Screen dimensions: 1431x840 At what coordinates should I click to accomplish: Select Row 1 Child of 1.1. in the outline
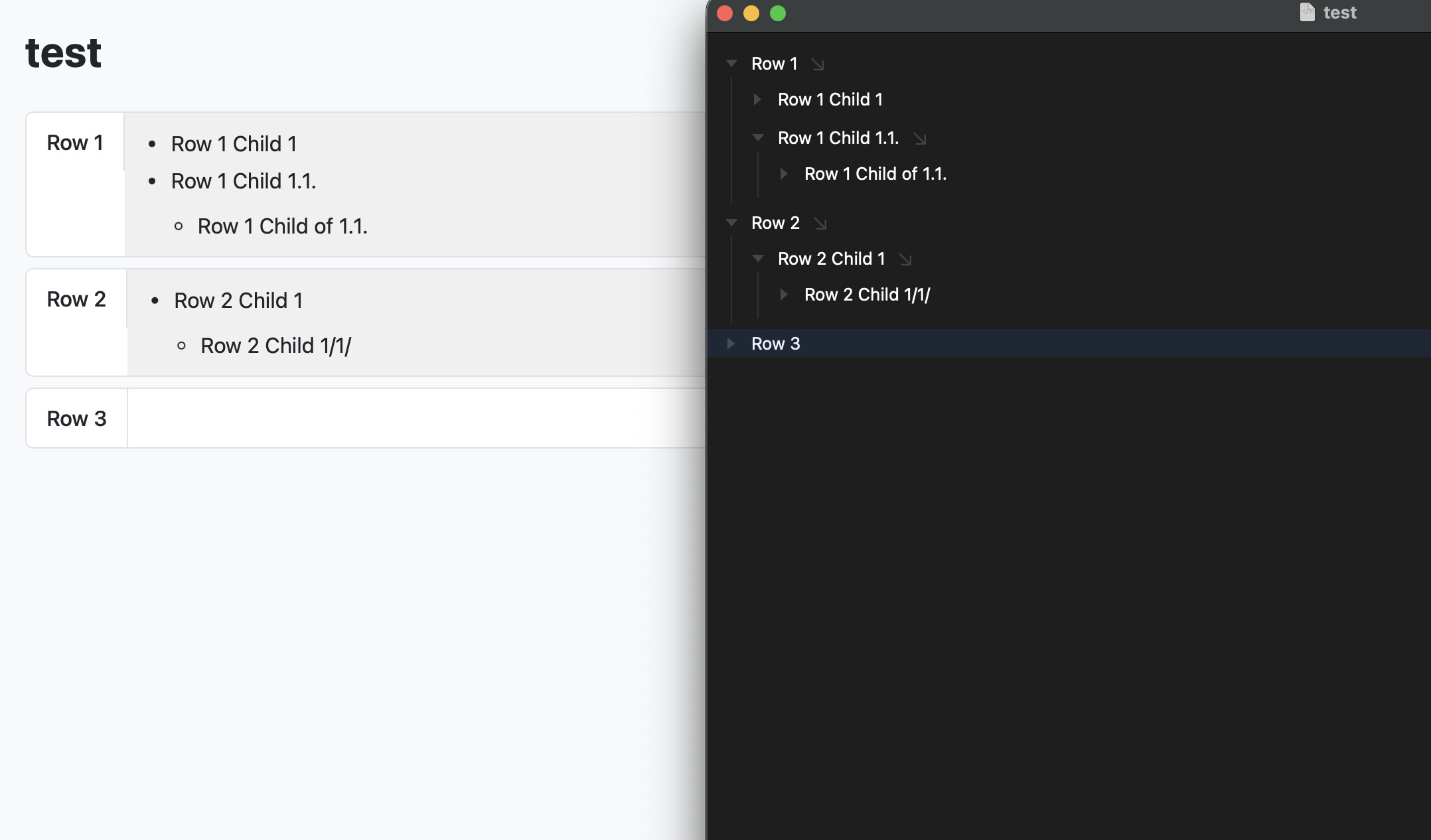[875, 174]
